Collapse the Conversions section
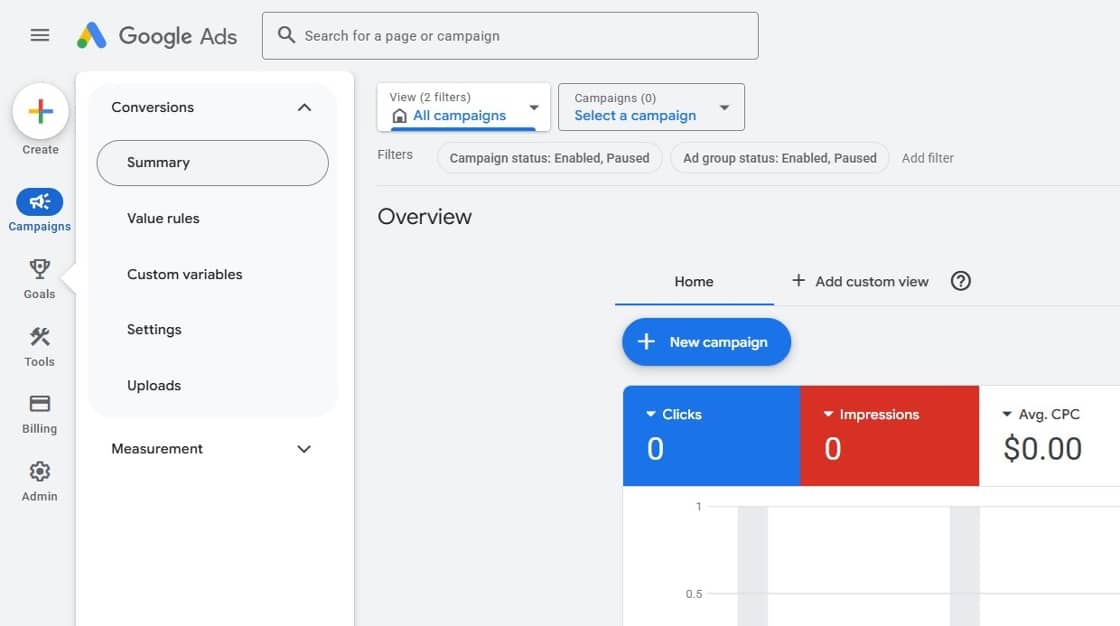 tap(304, 107)
